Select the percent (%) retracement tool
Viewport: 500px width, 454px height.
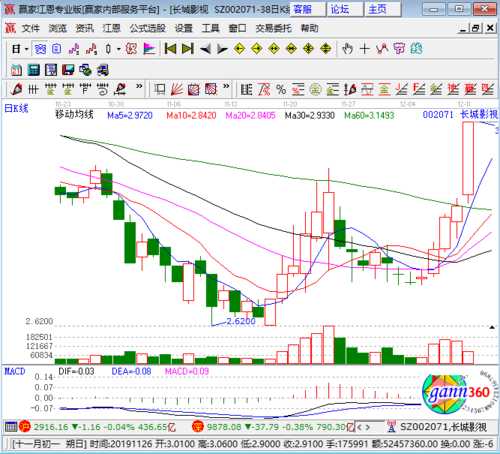pyautogui.click(x=281, y=89)
